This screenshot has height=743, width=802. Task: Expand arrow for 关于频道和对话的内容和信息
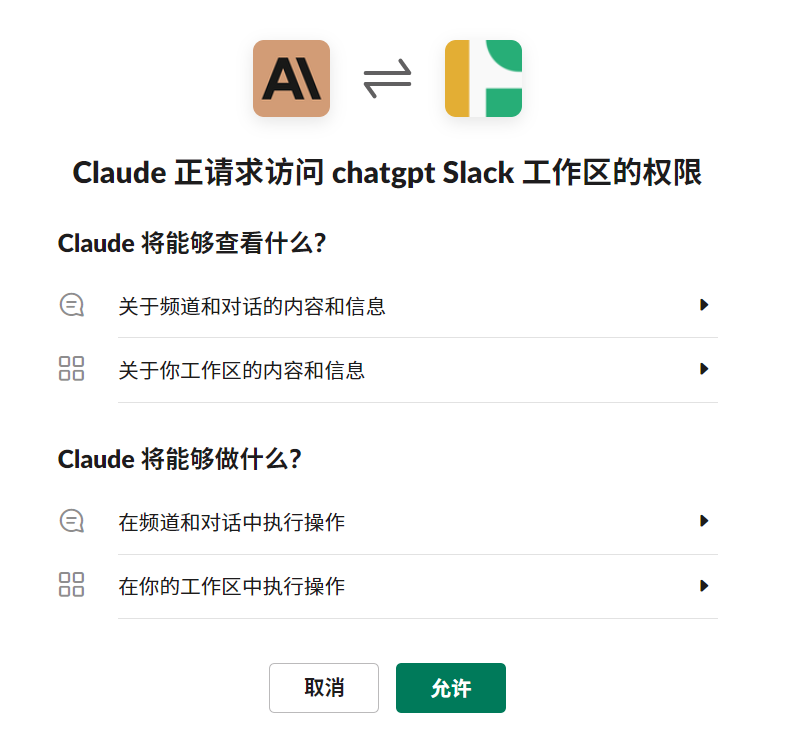tap(704, 305)
